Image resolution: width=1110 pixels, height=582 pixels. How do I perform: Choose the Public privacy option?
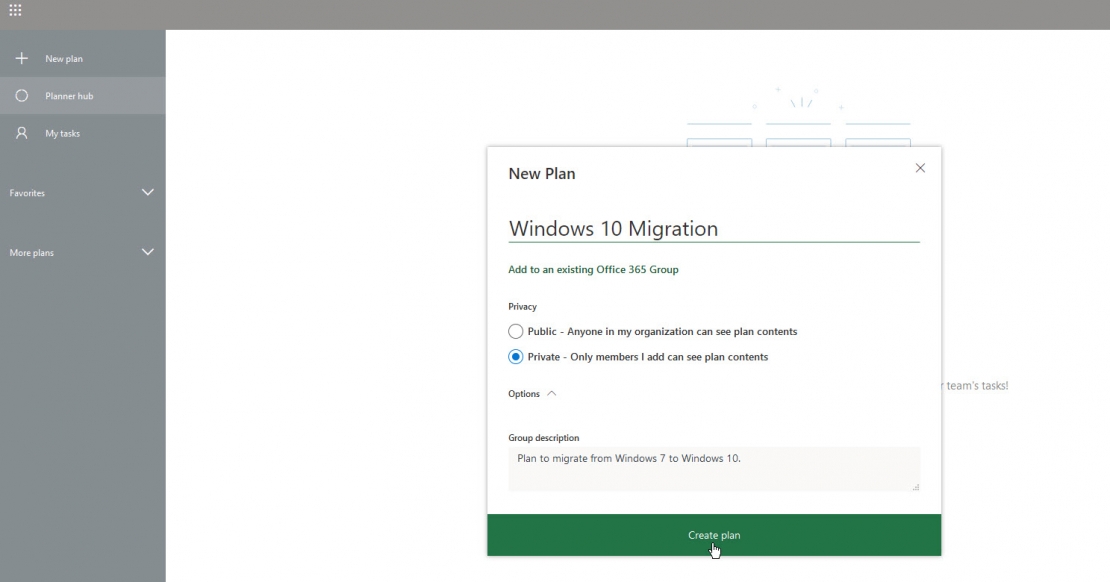[516, 331]
